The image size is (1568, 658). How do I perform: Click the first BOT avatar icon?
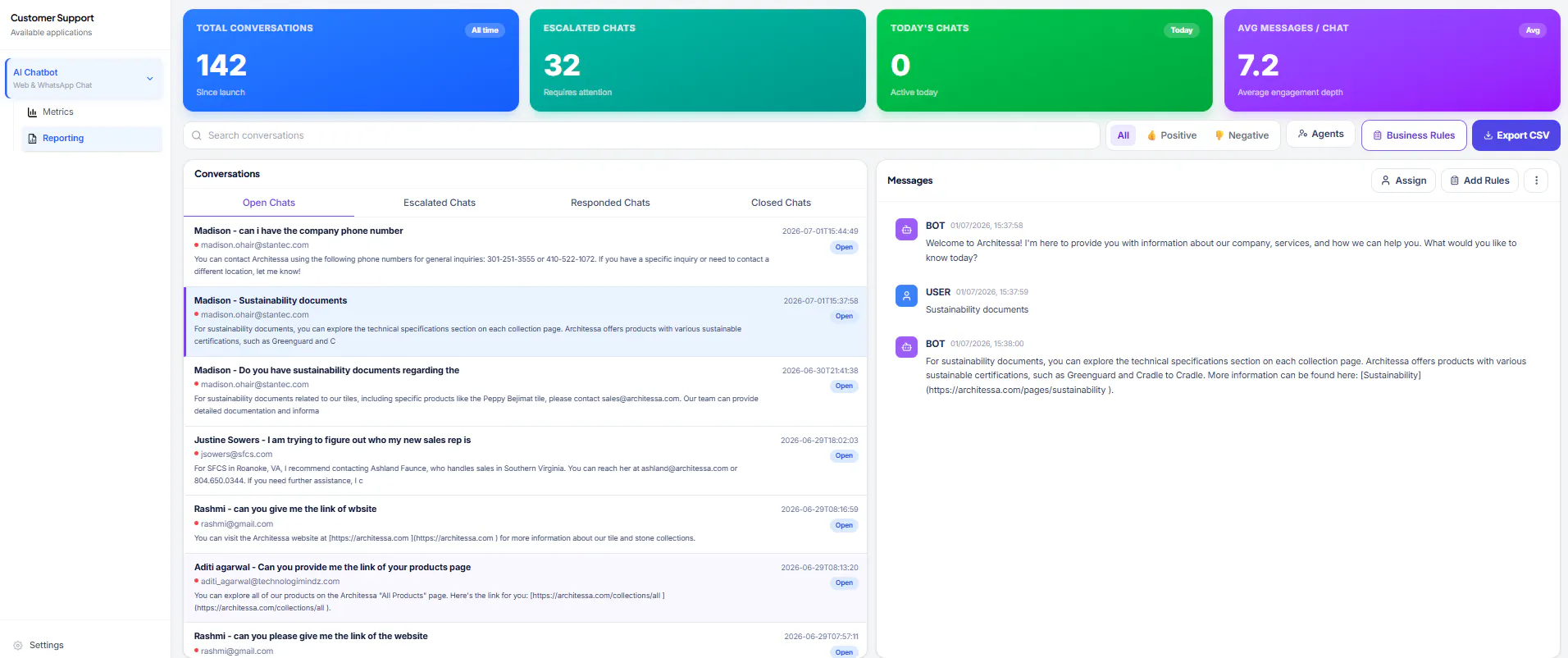(906, 230)
